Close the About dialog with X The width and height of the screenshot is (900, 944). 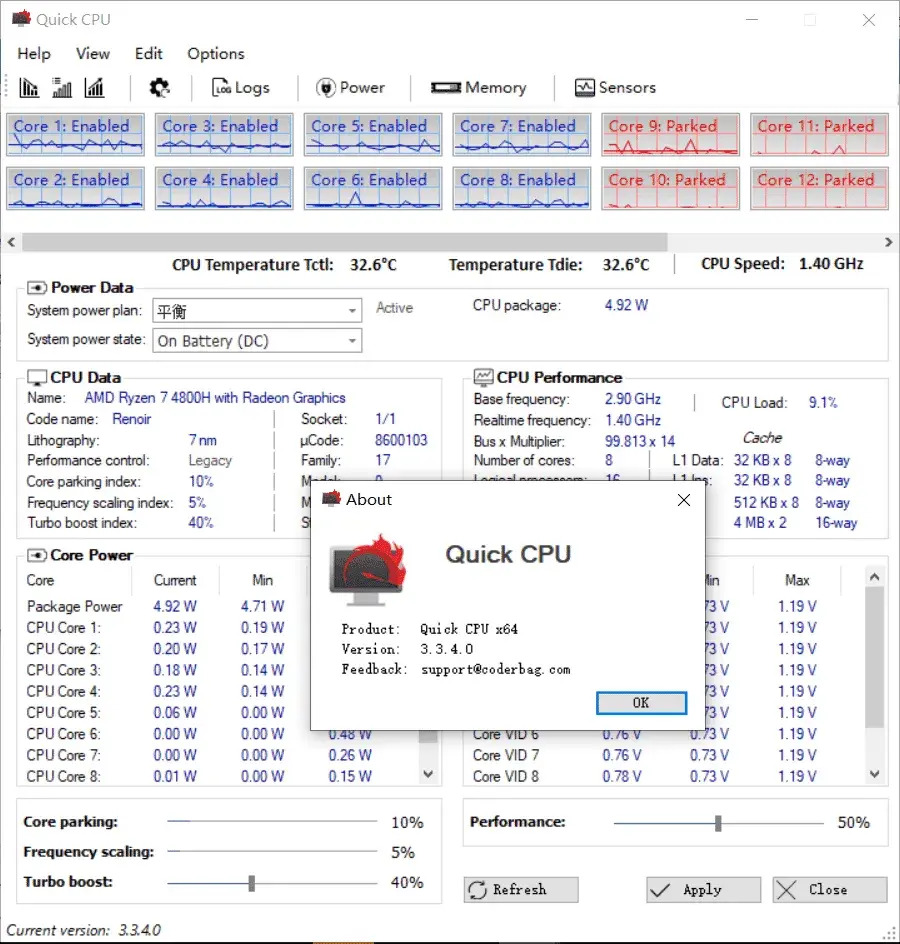(683, 500)
